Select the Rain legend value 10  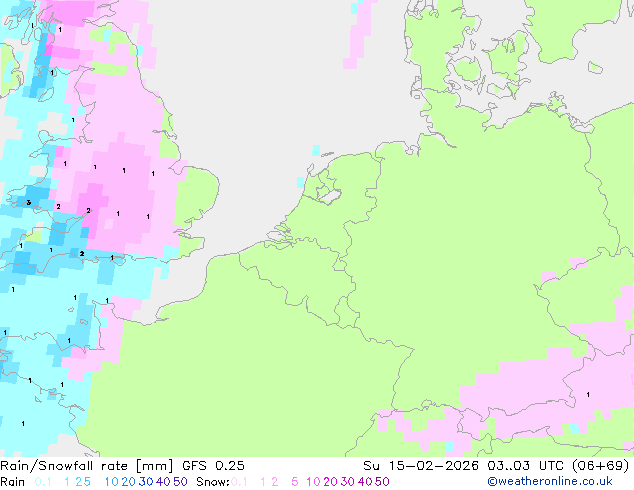coord(111,482)
